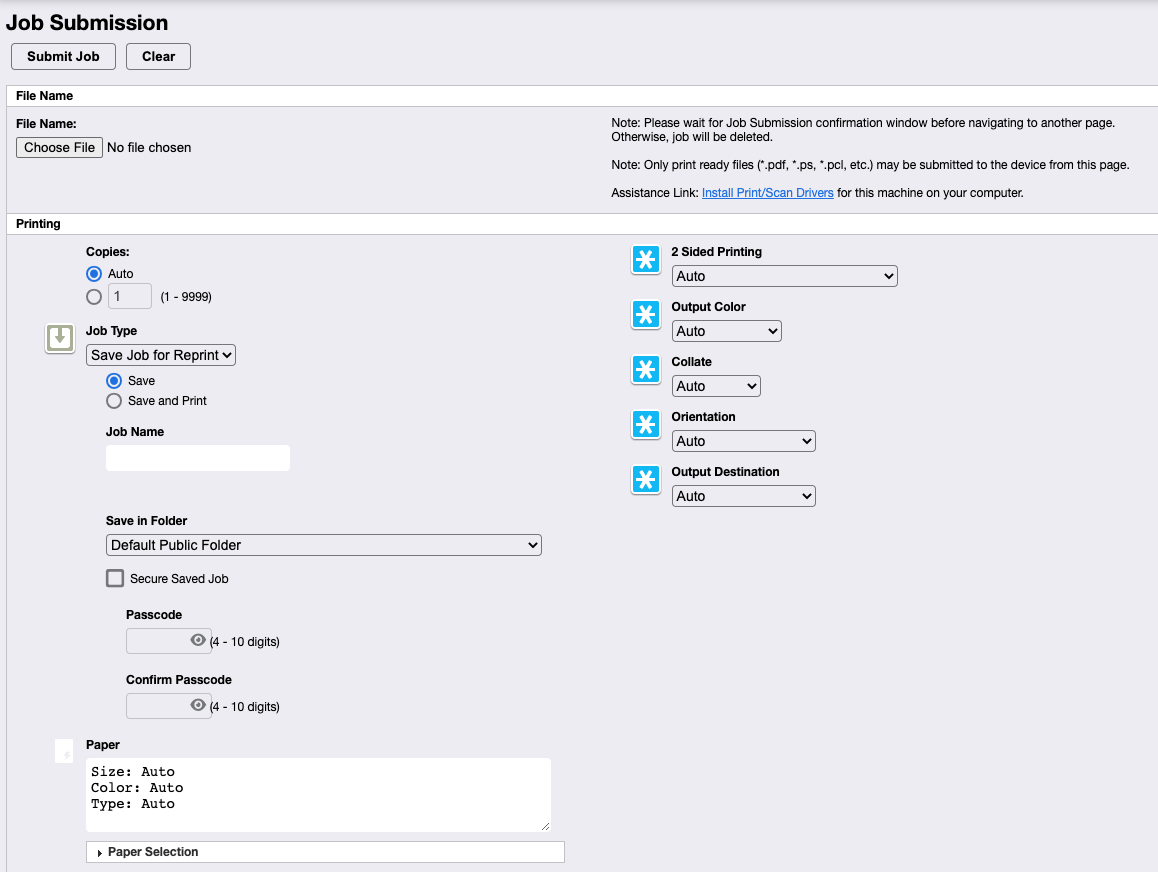Click the asterisk icon beside Orientation
Viewport: 1158px width, 872px height.
646,425
